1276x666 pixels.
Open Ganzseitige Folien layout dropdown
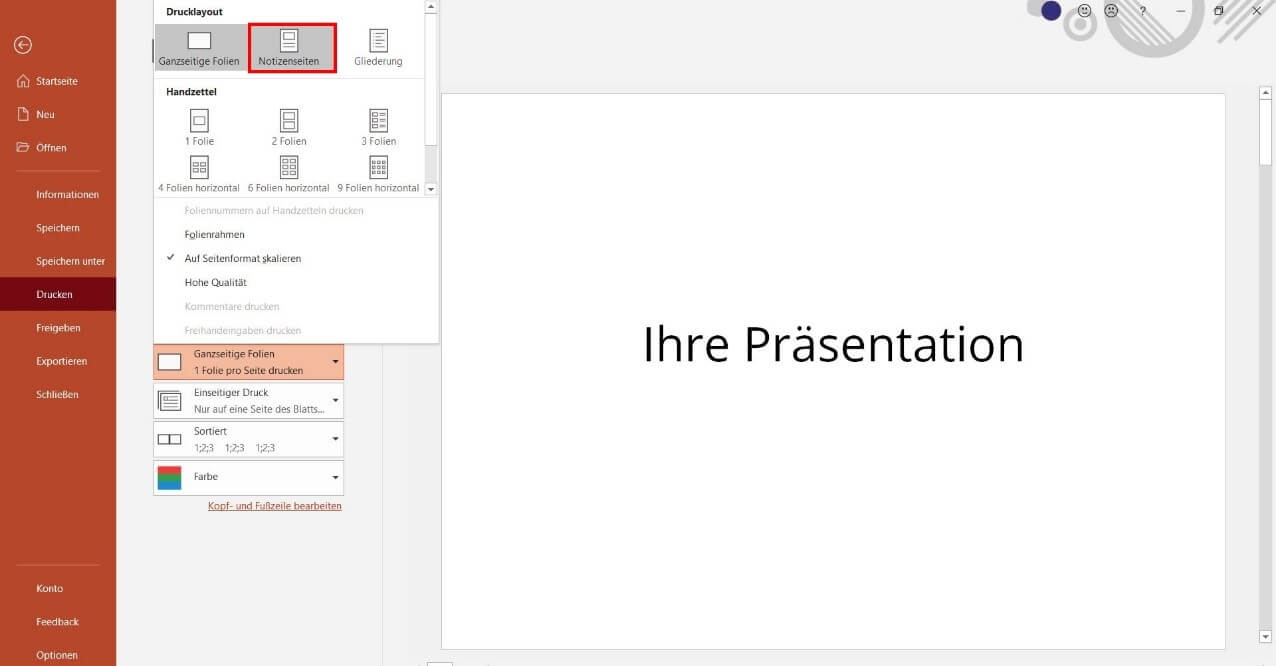[248, 362]
